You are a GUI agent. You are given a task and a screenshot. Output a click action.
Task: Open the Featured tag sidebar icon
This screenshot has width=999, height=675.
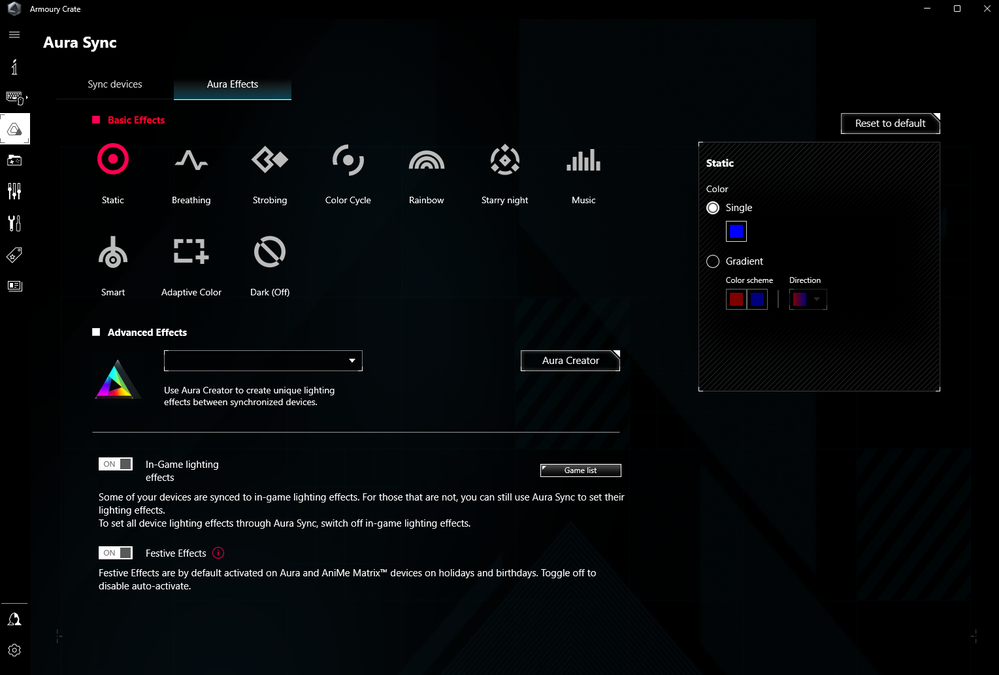pos(14,255)
